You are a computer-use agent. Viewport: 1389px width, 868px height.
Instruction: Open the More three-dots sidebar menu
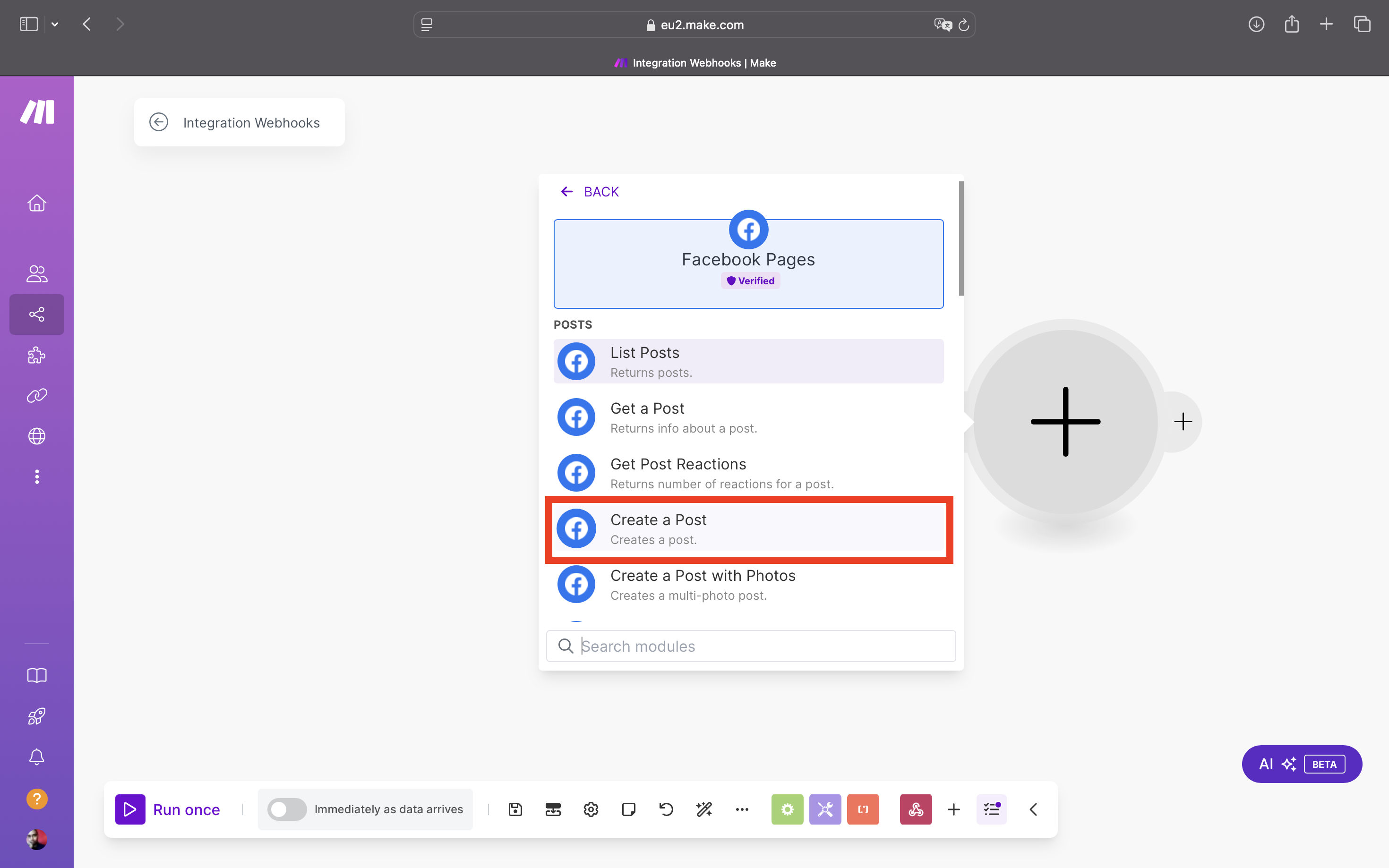point(37,477)
